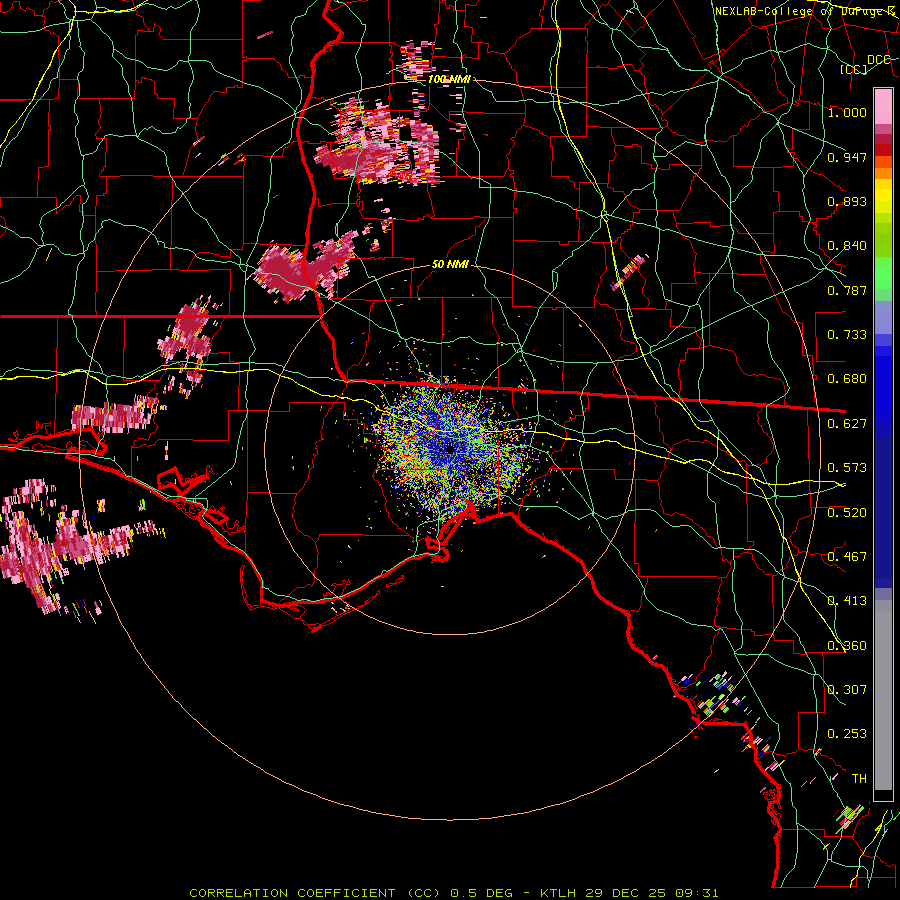Click the 09:31 timestamp in caption

[x=696, y=893]
